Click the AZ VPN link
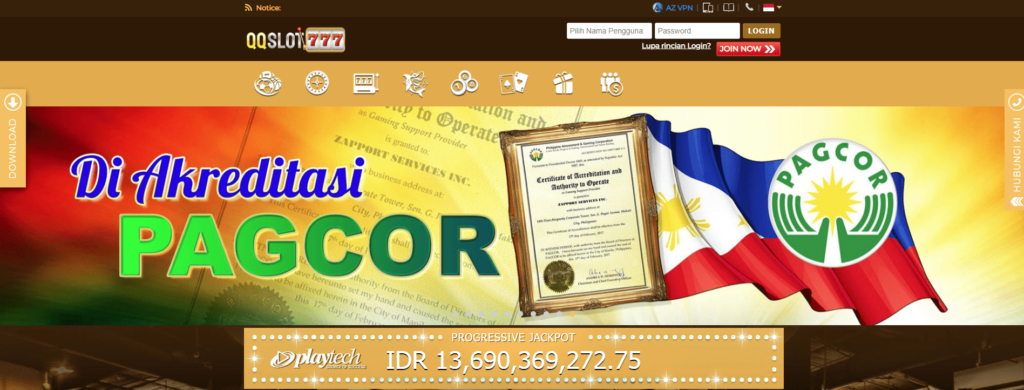Image resolution: width=1024 pixels, height=390 pixels. point(674,8)
